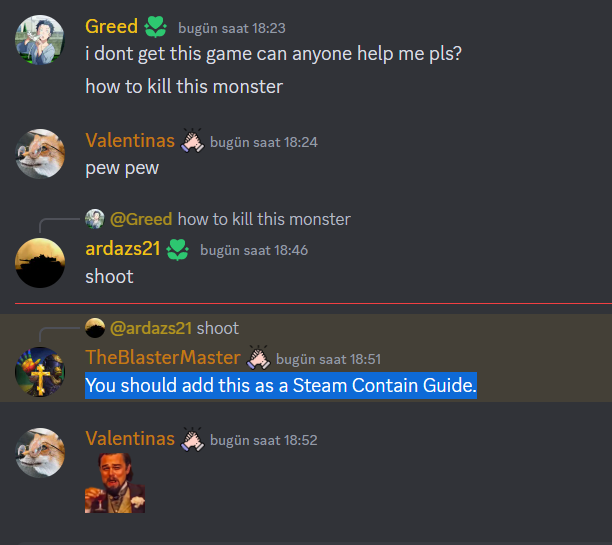
Task: Click the @ardazs21 mention in the reply
Action: point(151,328)
